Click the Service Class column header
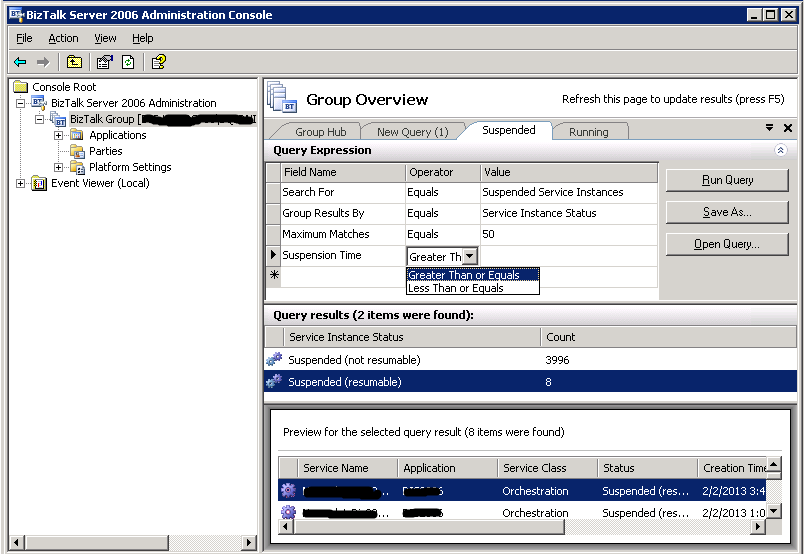Screen dimensions: 804x554 click(547, 468)
